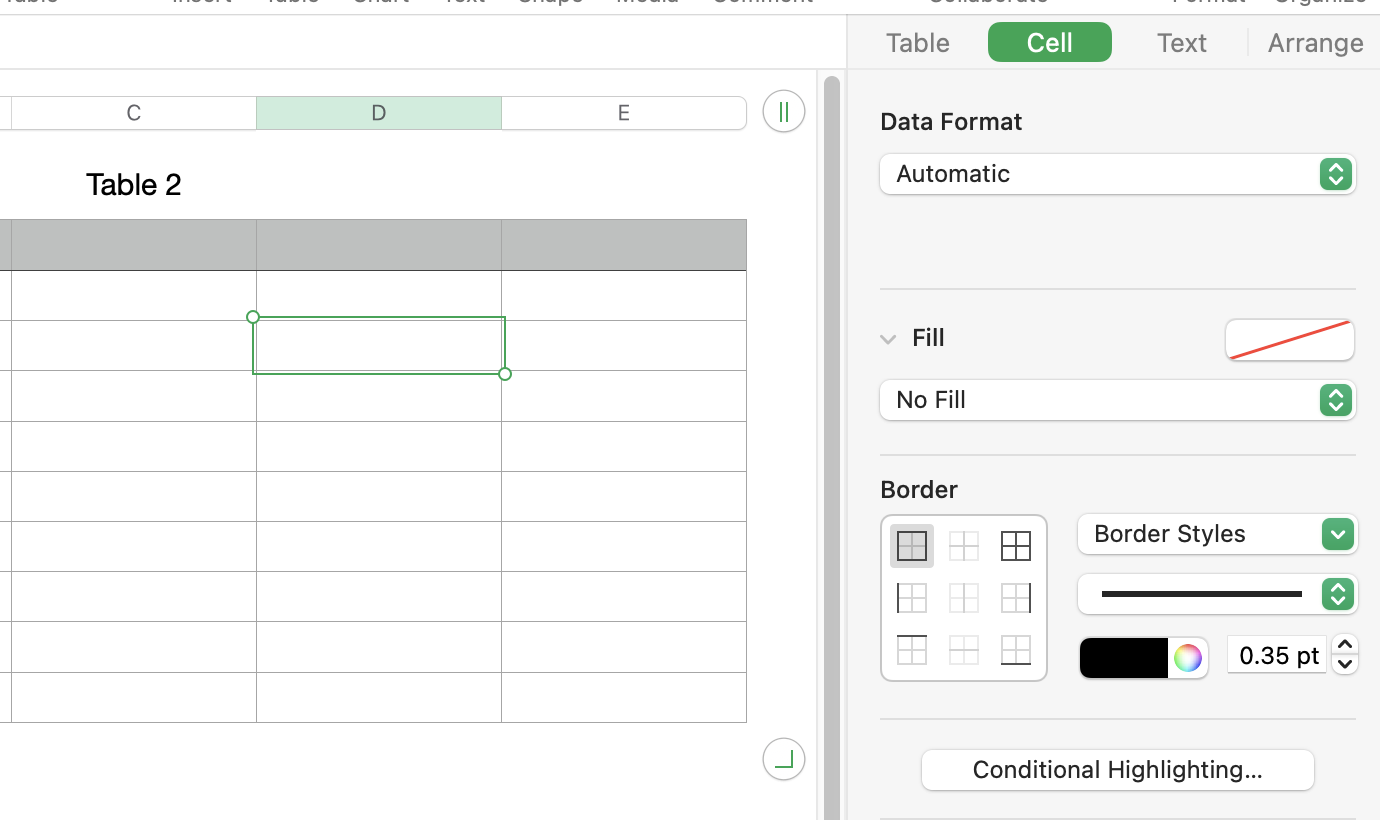Click the selected cell in column D
Screen dimensions: 1380x820
[379, 345]
